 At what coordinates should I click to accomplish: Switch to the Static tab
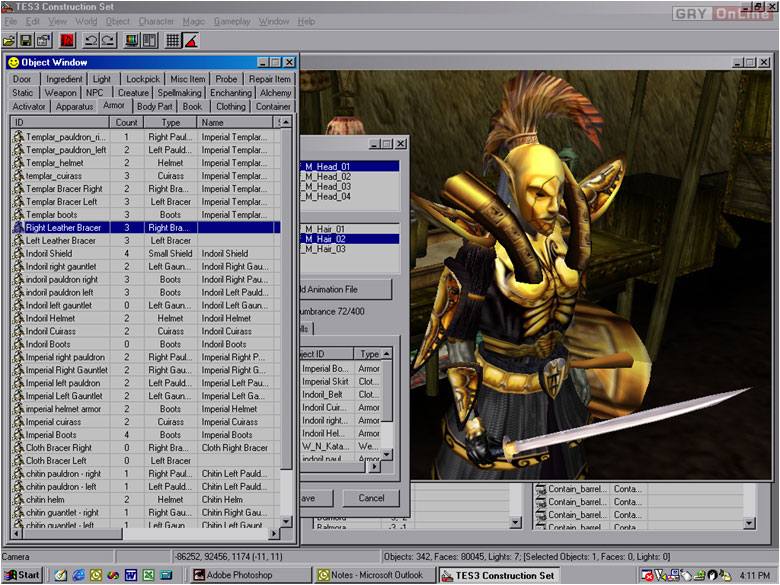tap(22, 93)
